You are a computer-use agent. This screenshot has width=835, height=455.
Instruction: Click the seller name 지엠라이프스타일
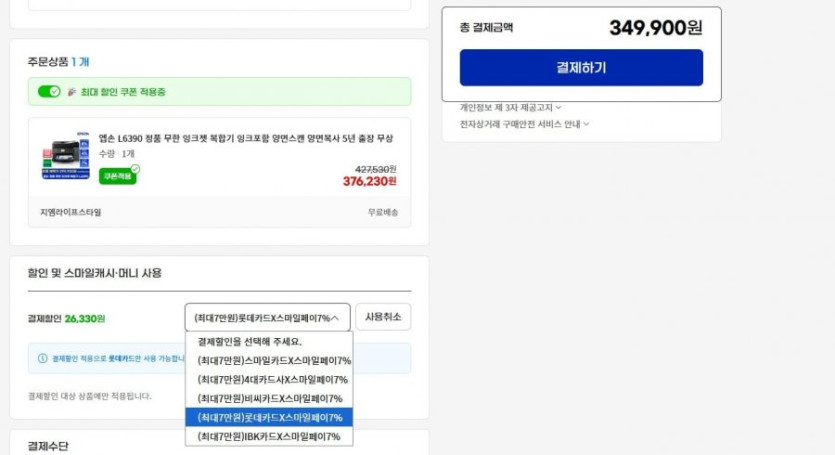tap(70, 212)
